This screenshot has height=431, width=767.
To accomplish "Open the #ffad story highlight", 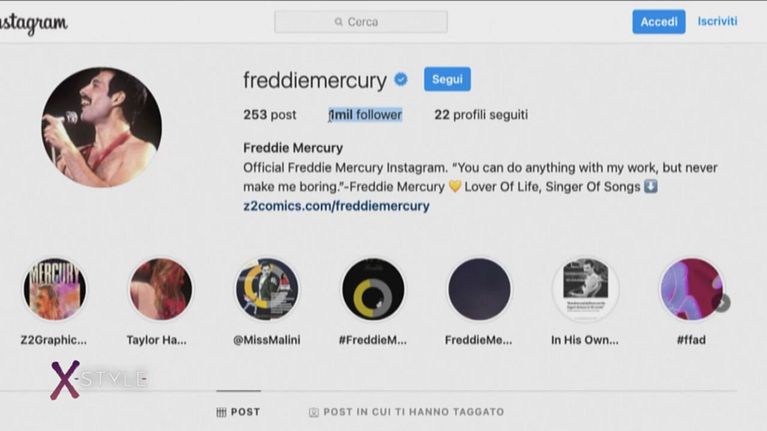I will (x=691, y=289).
